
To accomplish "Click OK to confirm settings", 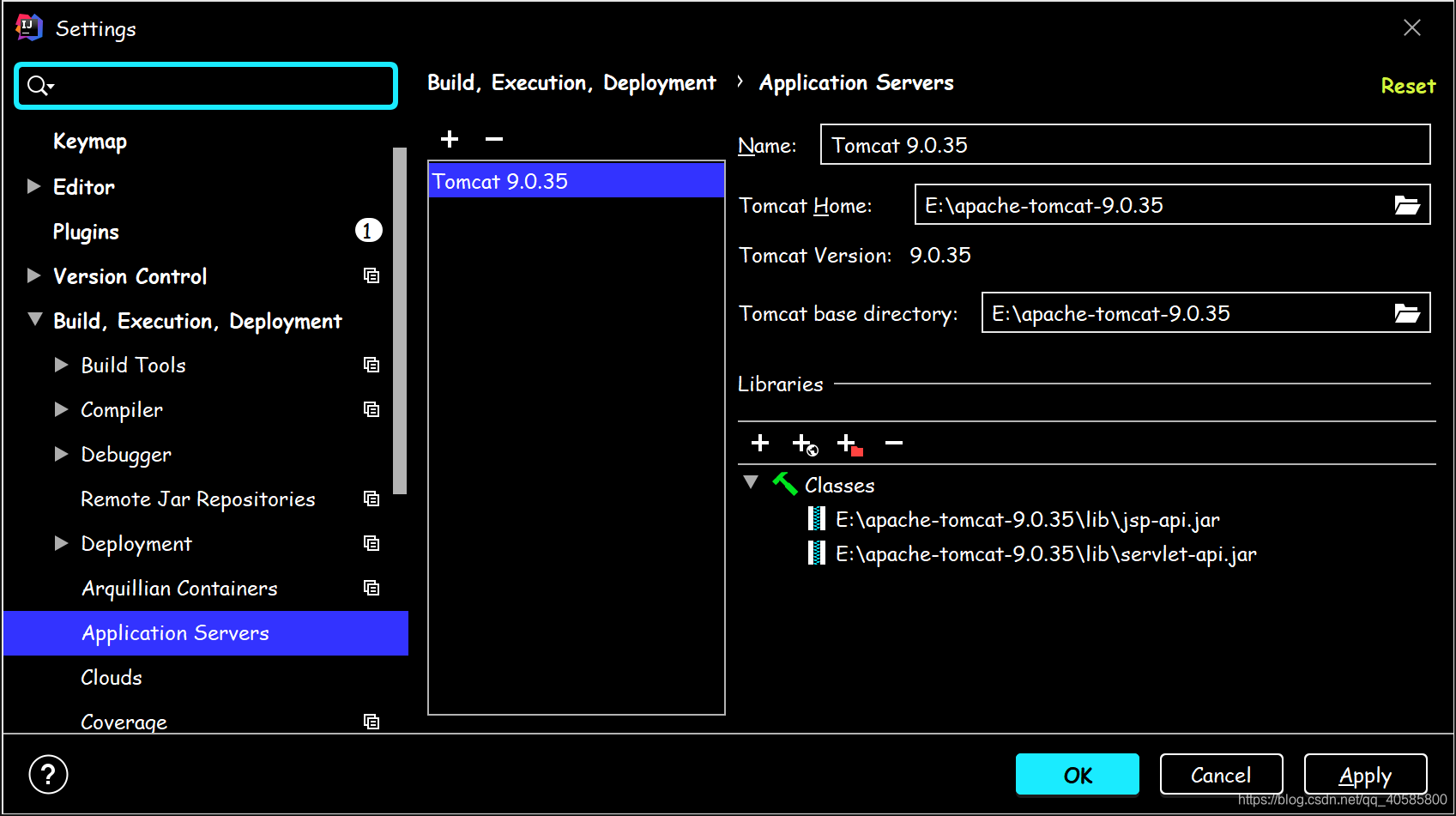I will click(x=1078, y=775).
